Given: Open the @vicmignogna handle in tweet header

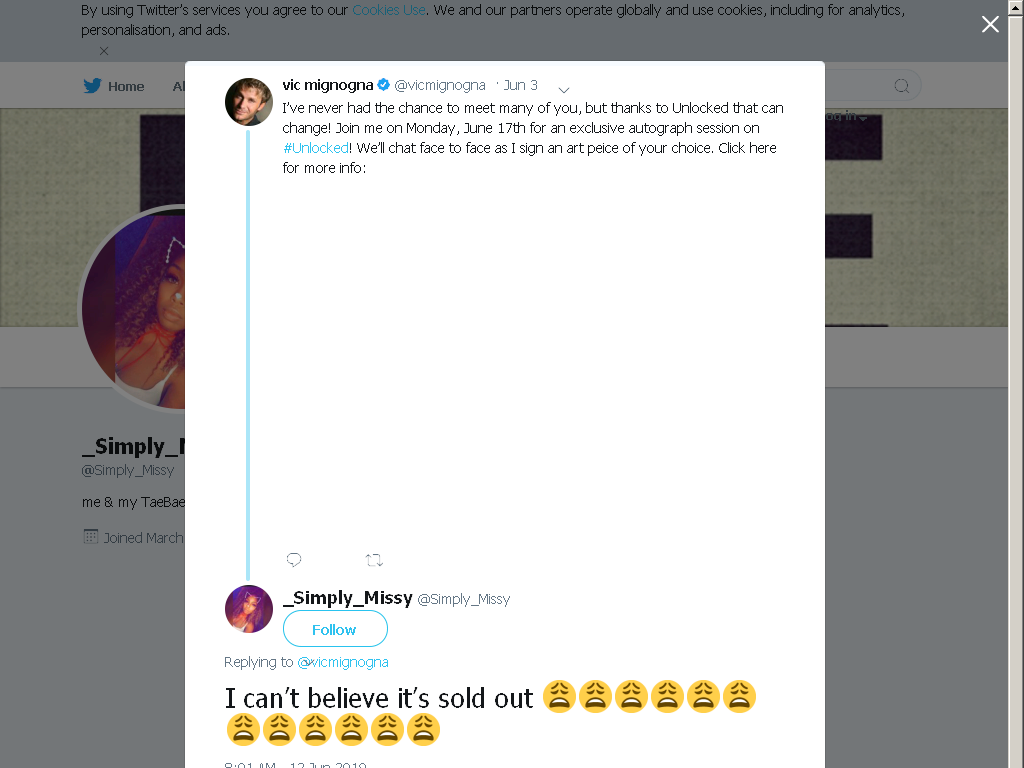Looking at the screenshot, I should pyautogui.click(x=440, y=86).
